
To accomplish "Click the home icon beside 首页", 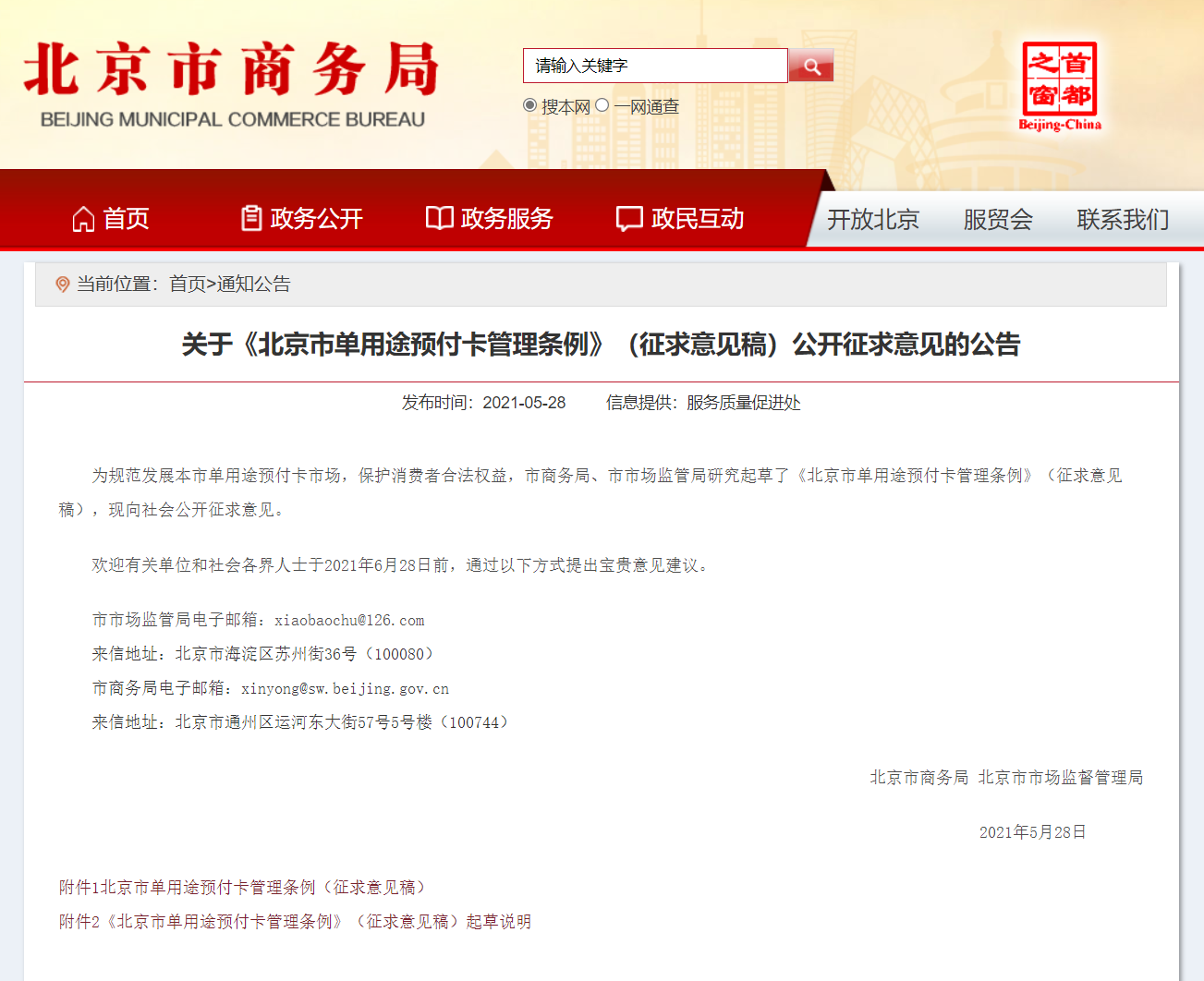I will [x=84, y=218].
